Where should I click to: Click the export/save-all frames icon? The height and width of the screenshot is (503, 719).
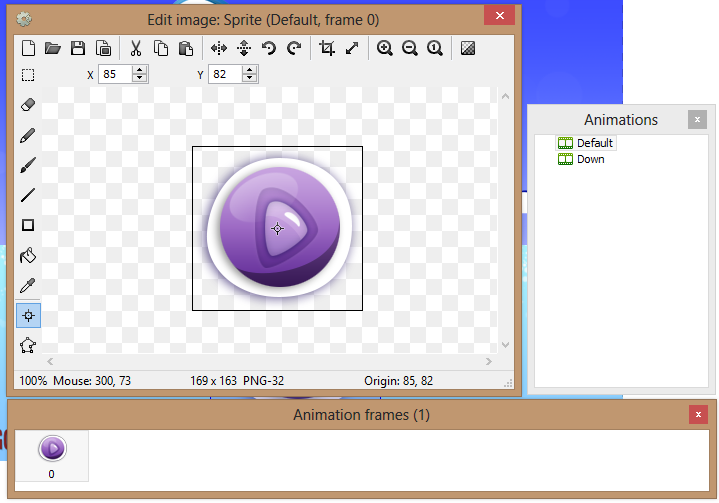[x=104, y=48]
